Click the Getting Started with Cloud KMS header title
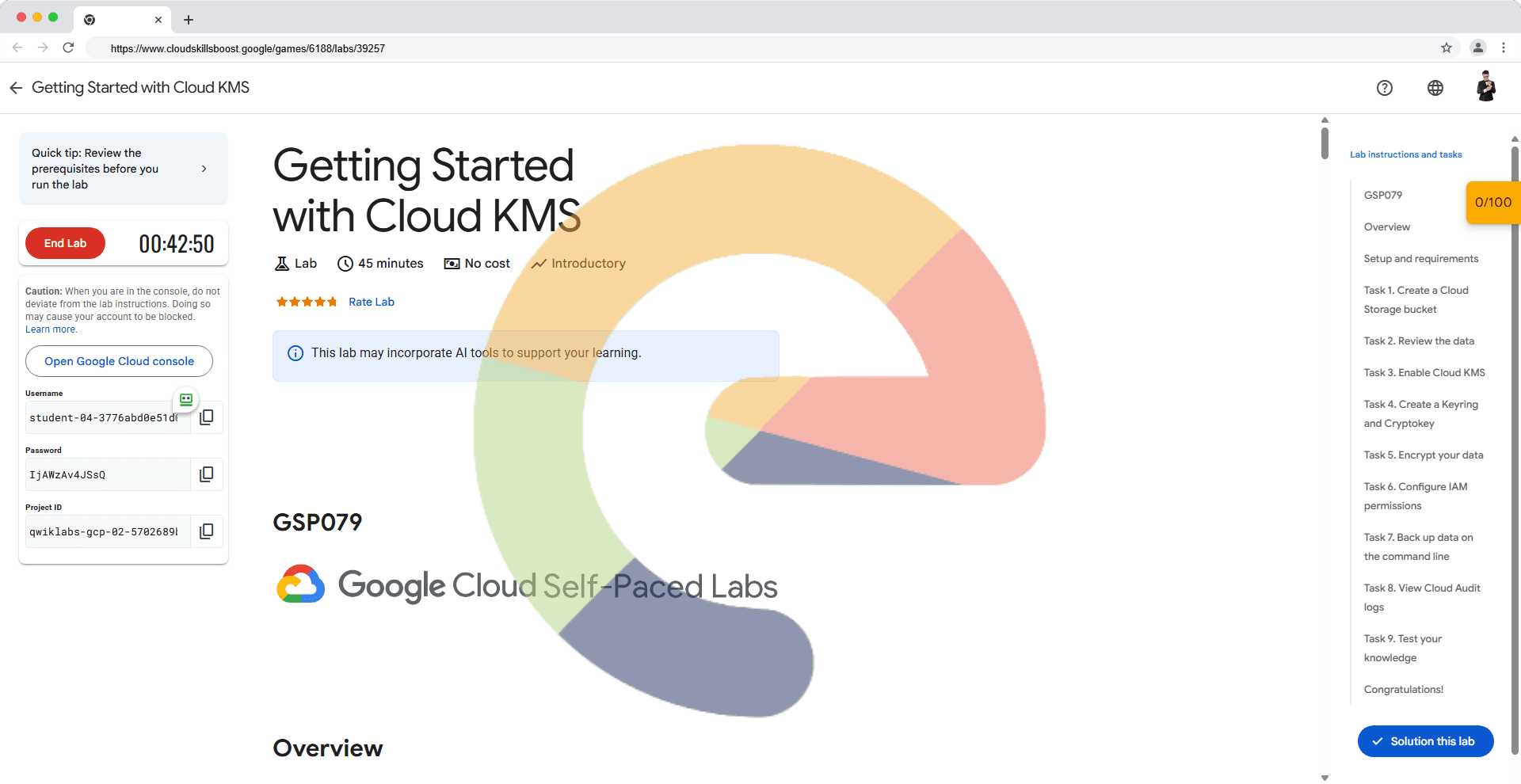 coord(140,87)
